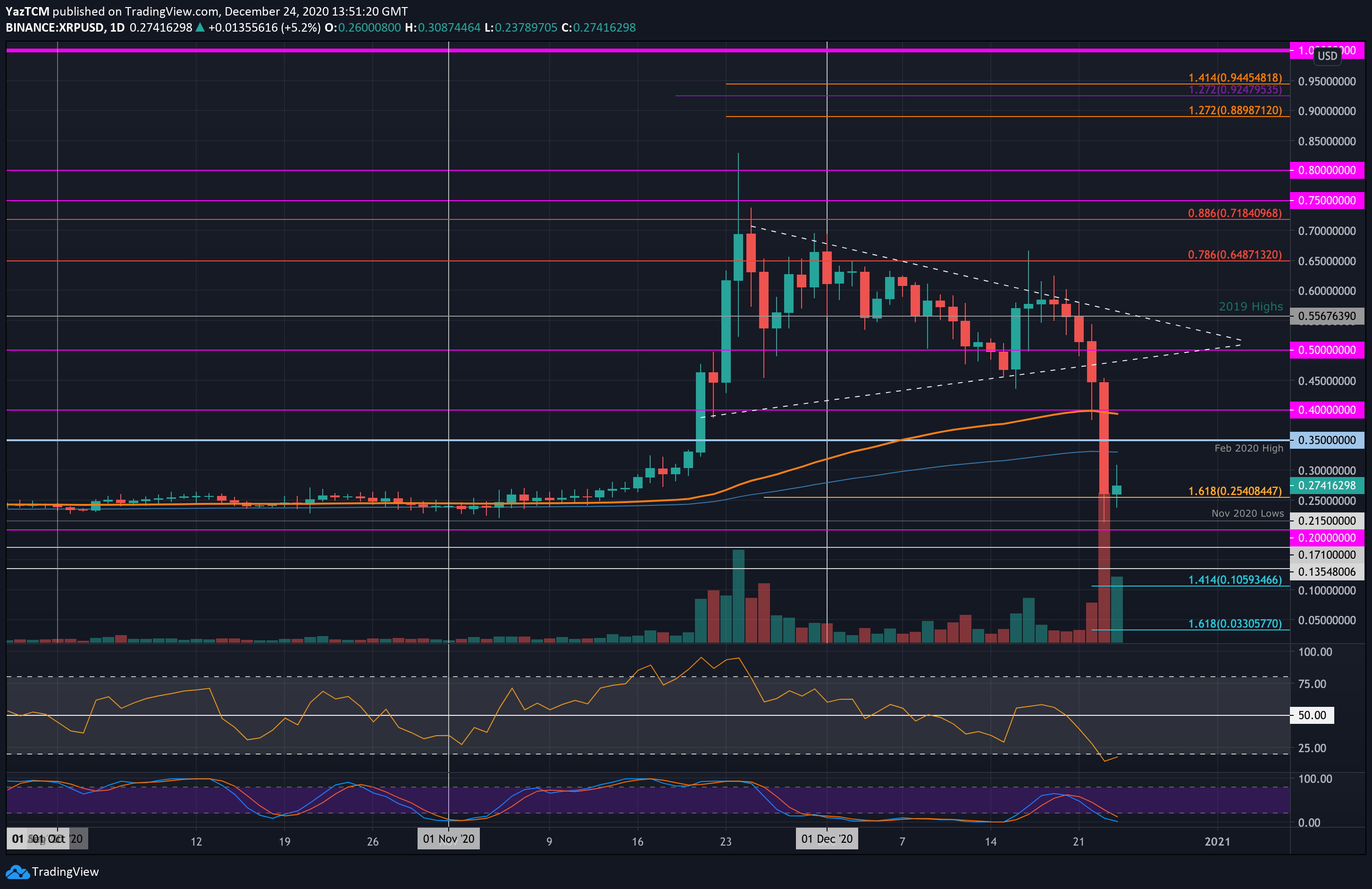Click the 0.886(0.71840968) retracement label
1372x889 pixels.
pos(1235,213)
